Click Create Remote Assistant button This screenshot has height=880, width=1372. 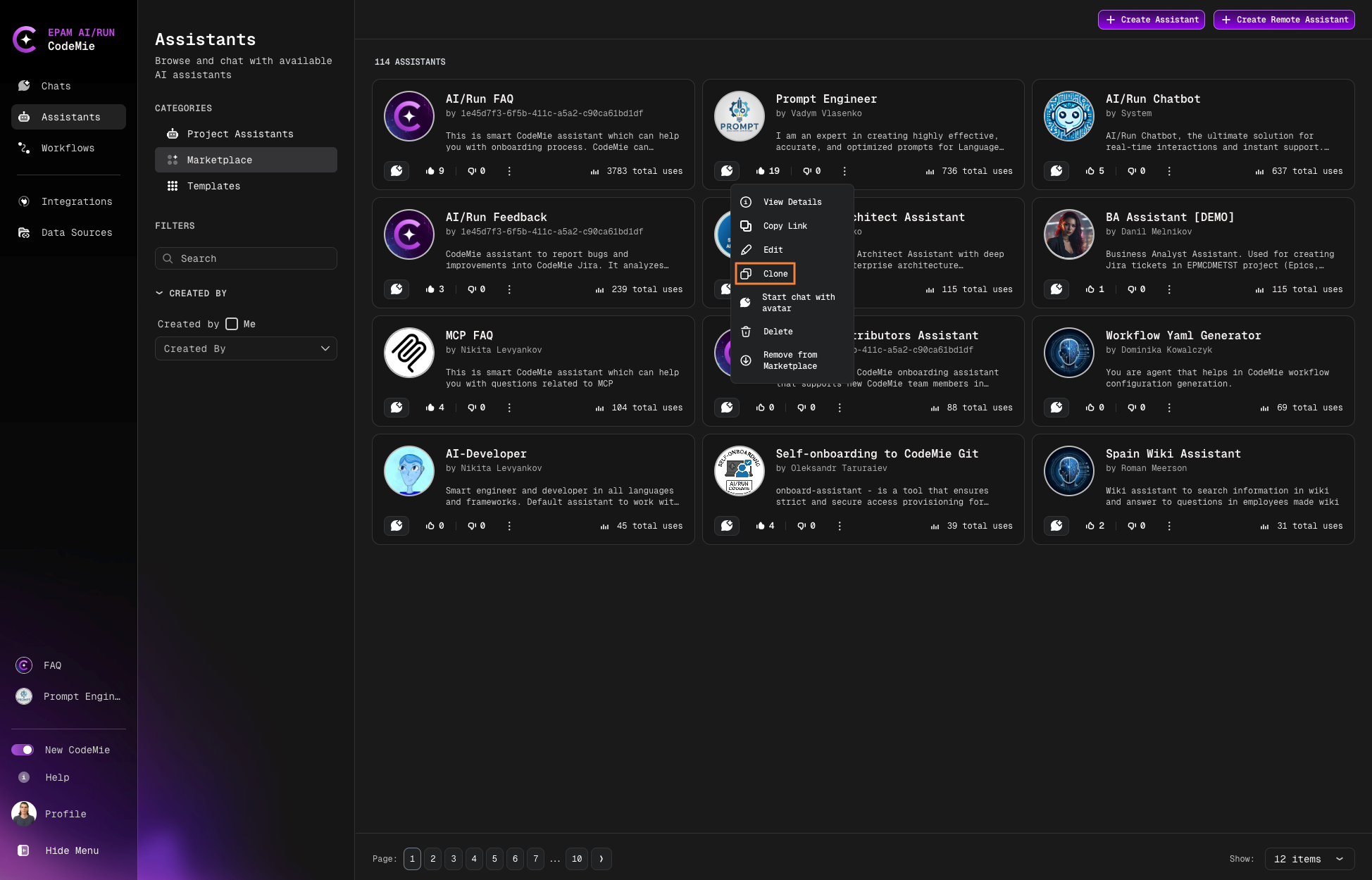[x=1283, y=20]
